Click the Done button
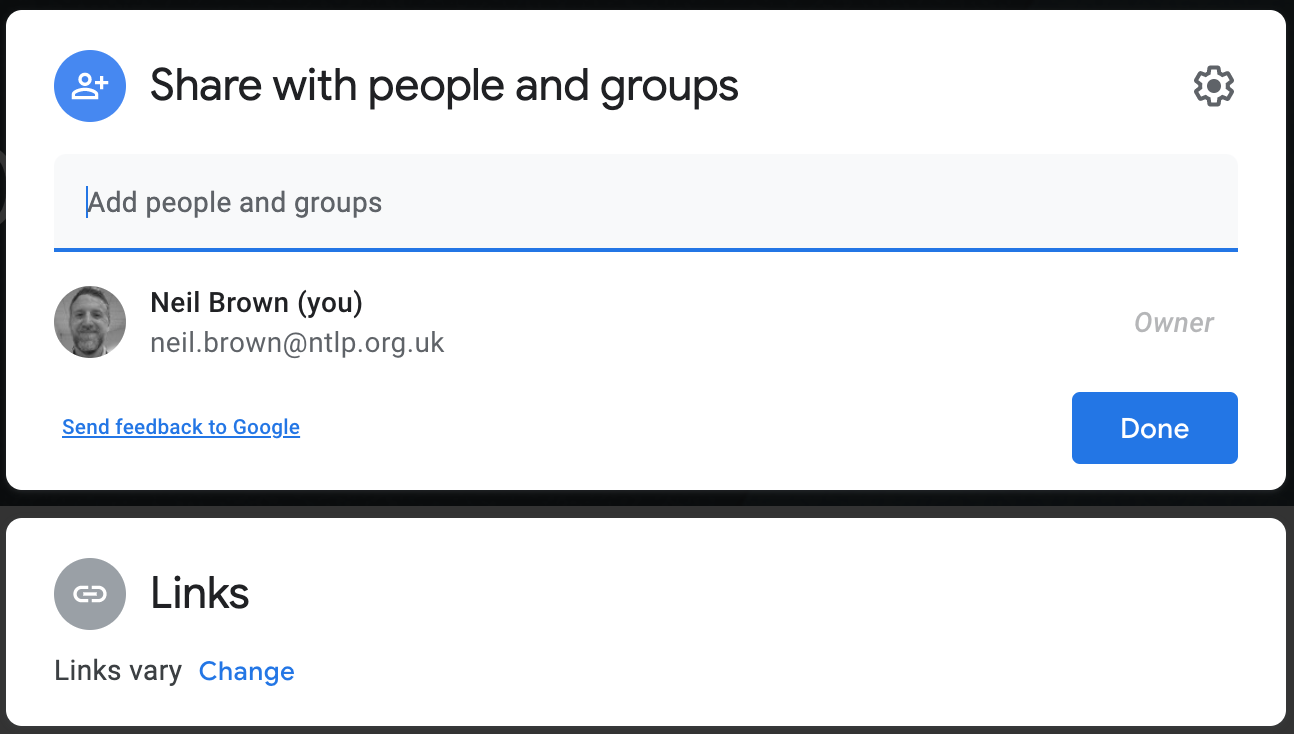This screenshot has height=734, width=1294. pos(1155,428)
